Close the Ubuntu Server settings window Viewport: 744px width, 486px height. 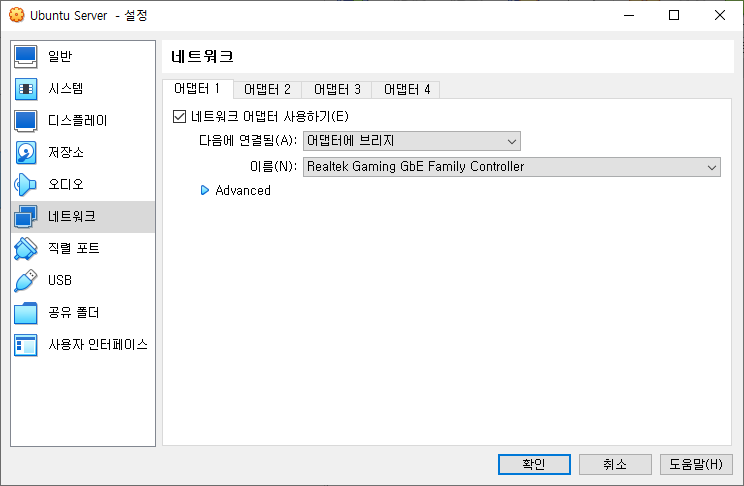[x=720, y=15]
